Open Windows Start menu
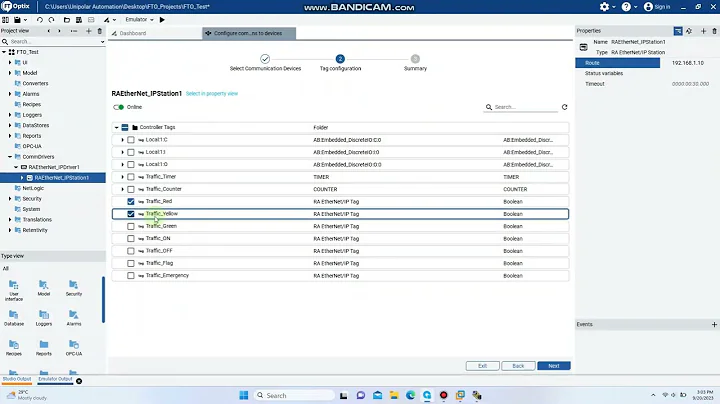Screen dimensions: 720x404 click(x=244, y=395)
